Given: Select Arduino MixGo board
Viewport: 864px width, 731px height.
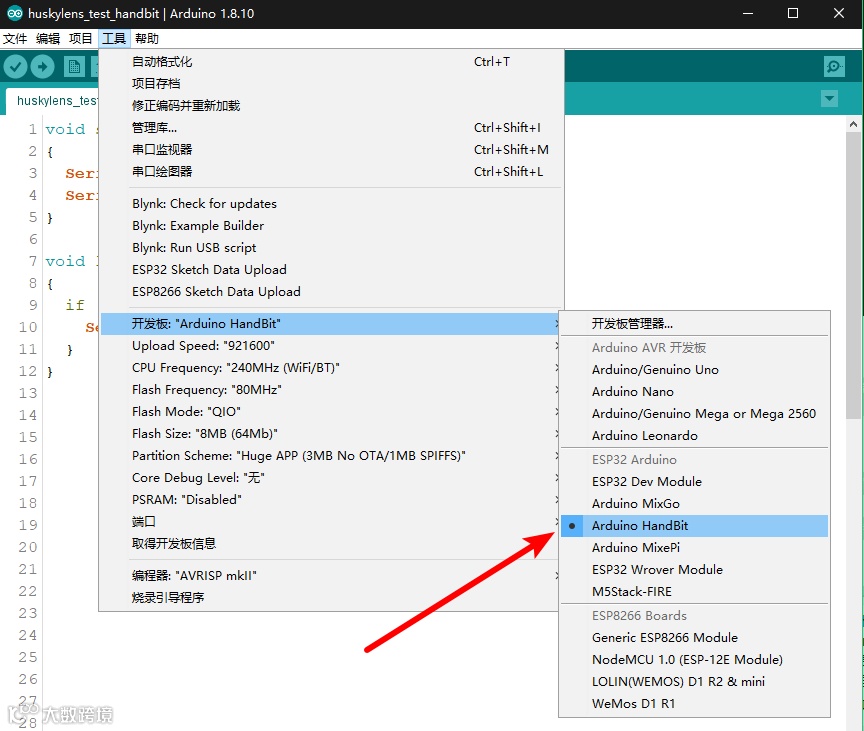Looking at the screenshot, I should (x=694, y=504).
